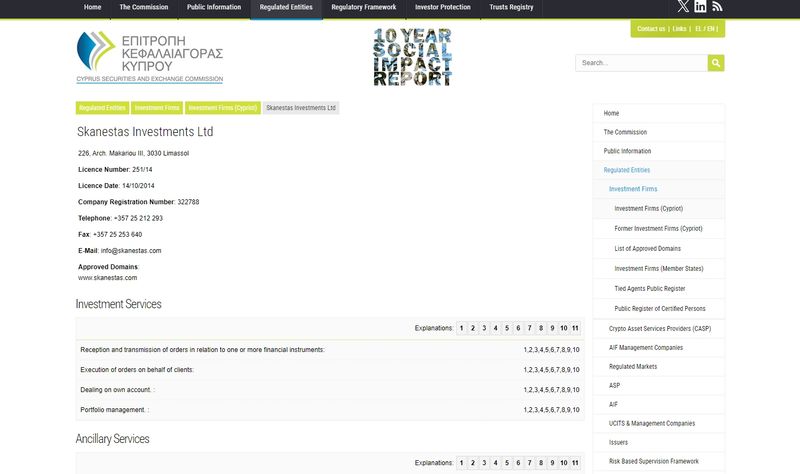This screenshot has width=800, height=474.
Task: Open Home in the right sidebar
Action: (659, 113)
